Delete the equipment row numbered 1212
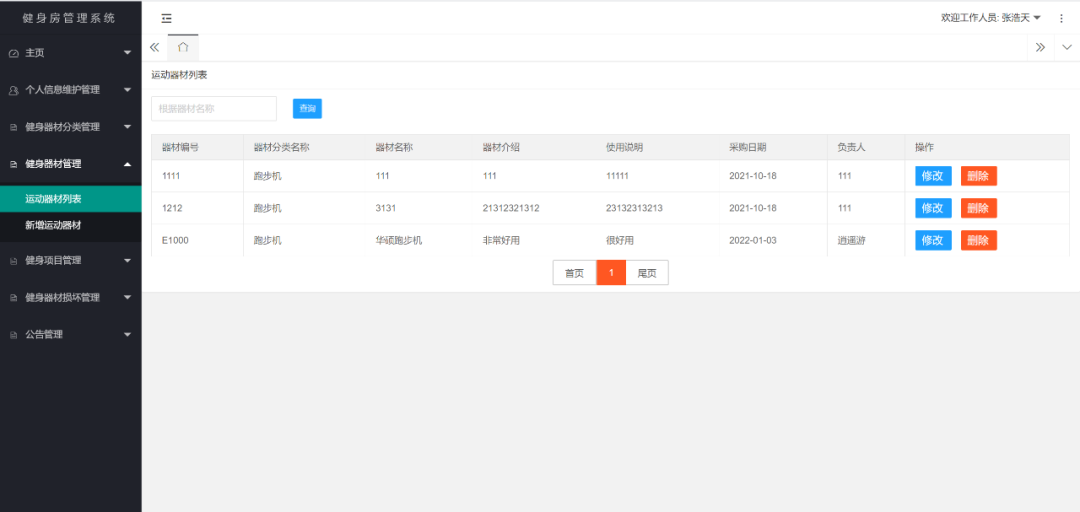 (x=978, y=208)
